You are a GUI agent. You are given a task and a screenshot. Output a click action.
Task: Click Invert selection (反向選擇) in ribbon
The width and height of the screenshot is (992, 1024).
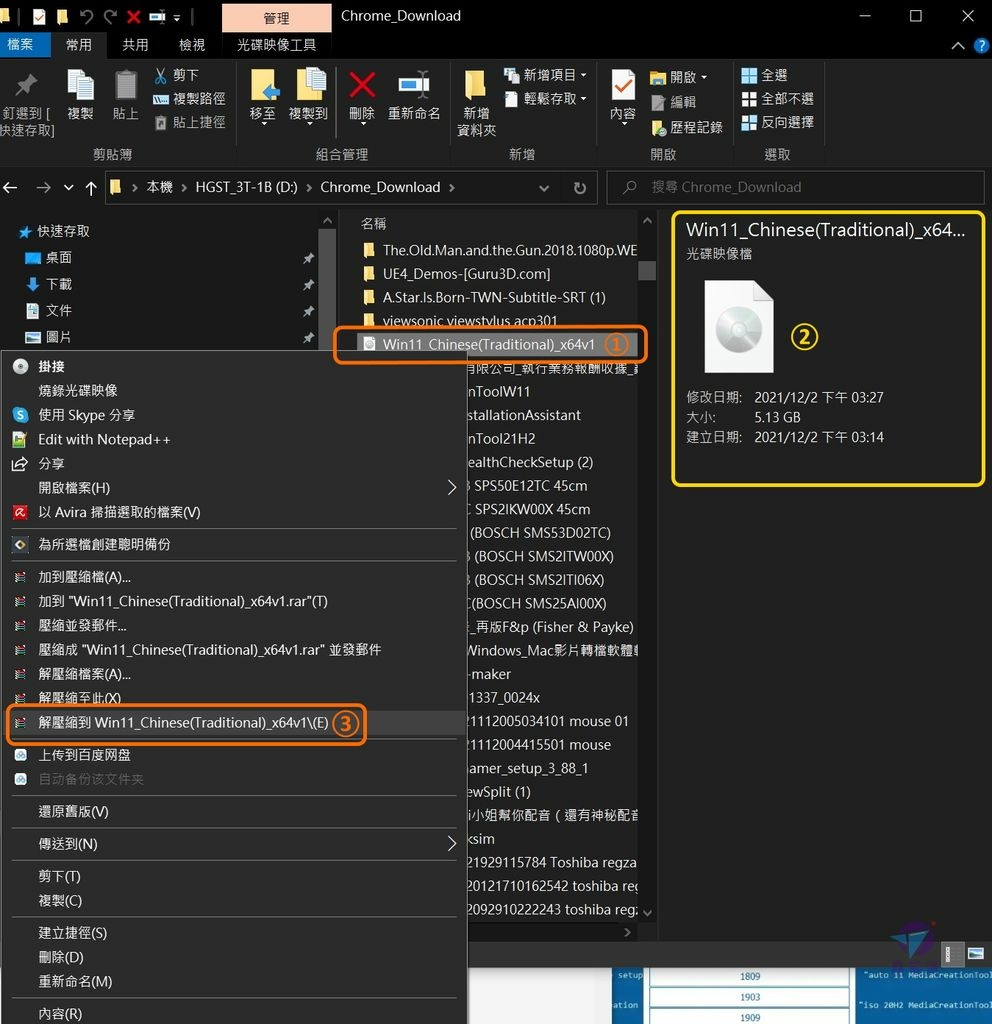[x=778, y=122]
